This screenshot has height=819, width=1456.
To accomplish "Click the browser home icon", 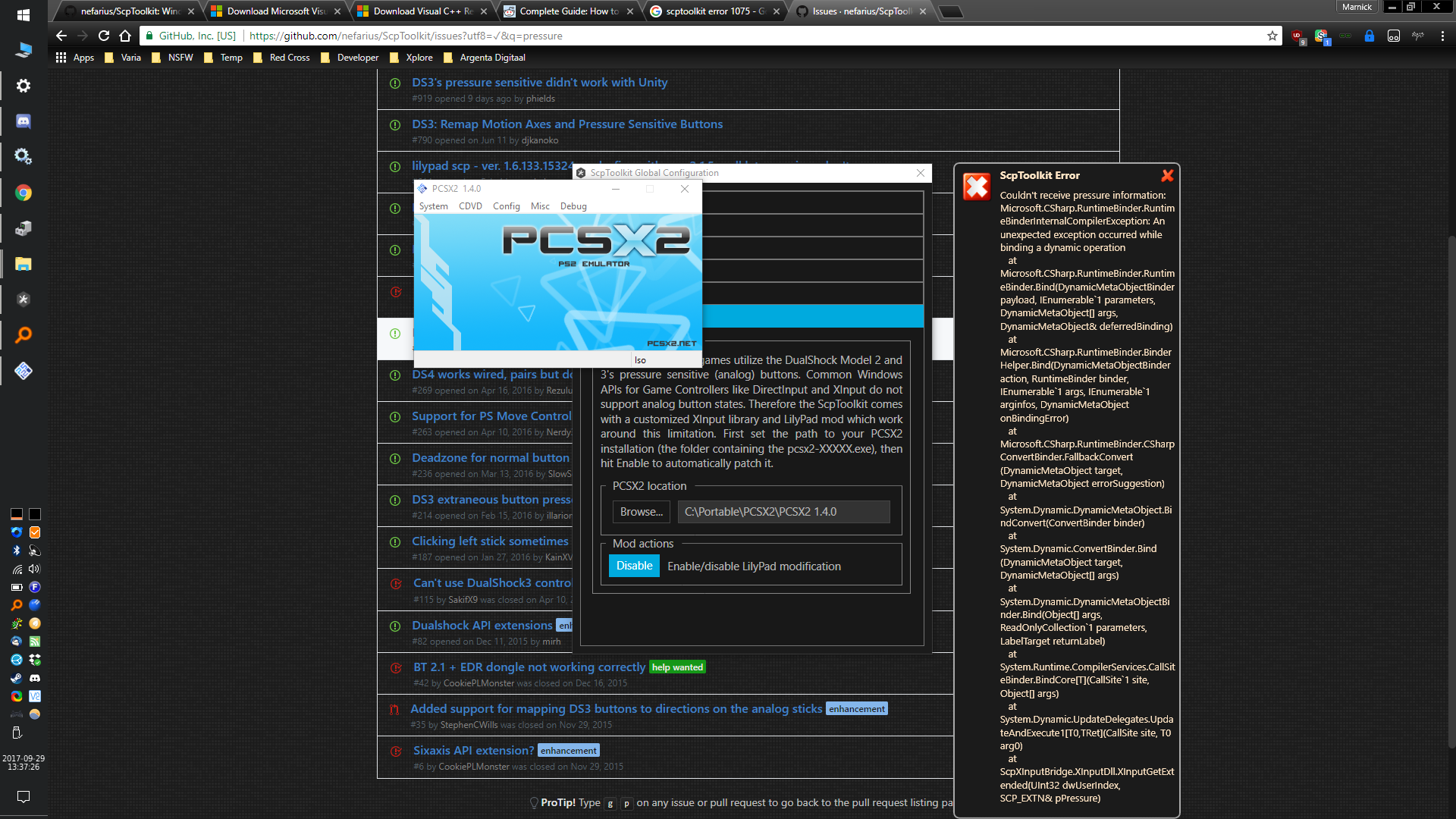I will pos(125,36).
